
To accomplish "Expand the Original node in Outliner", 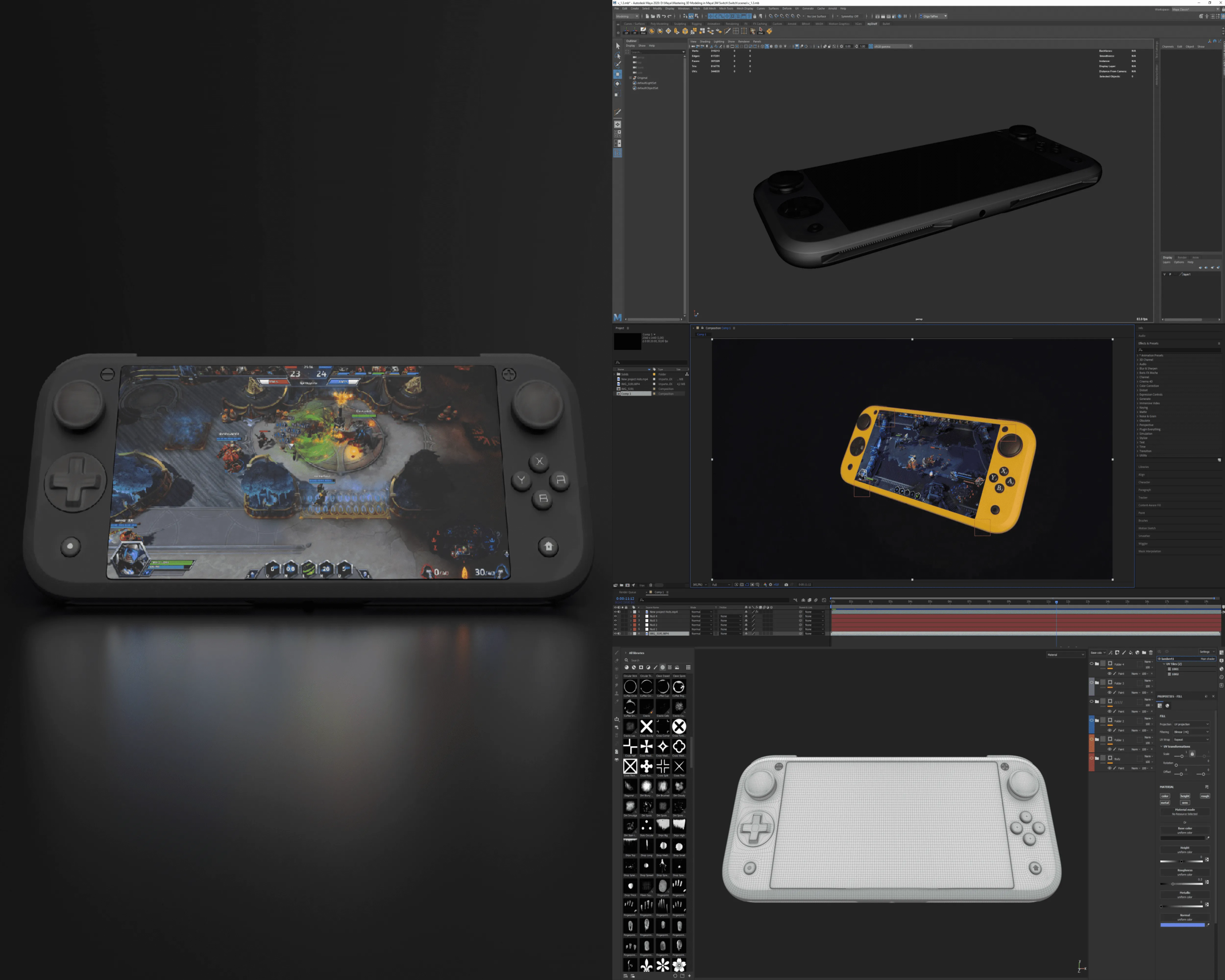I will coord(631,78).
